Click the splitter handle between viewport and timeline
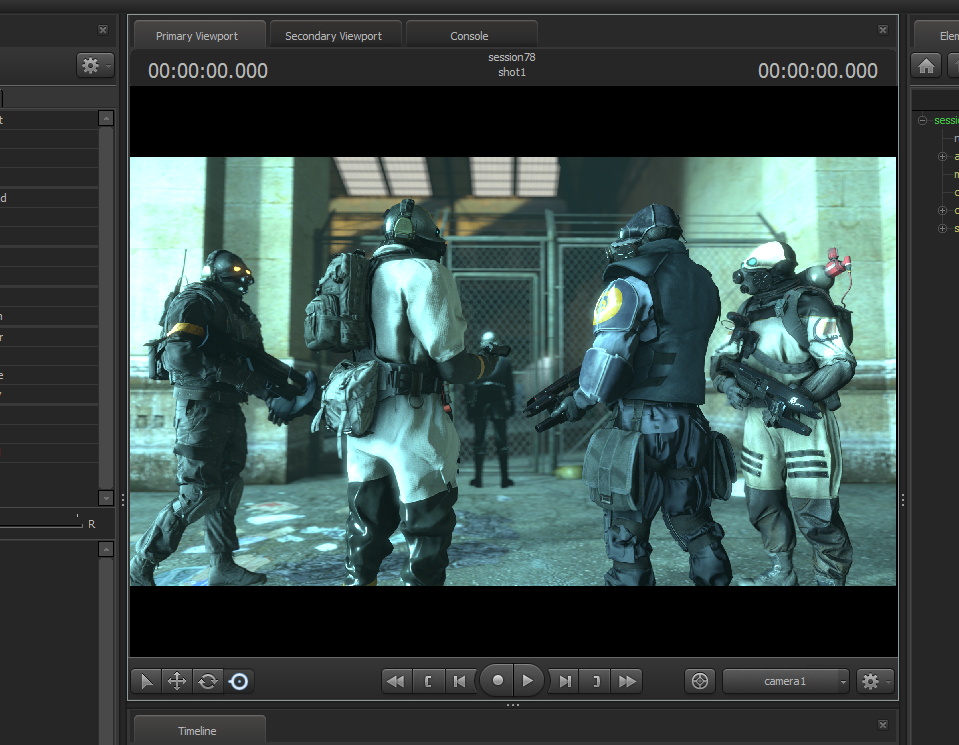The height and width of the screenshot is (745, 959). tap(513, 705)
